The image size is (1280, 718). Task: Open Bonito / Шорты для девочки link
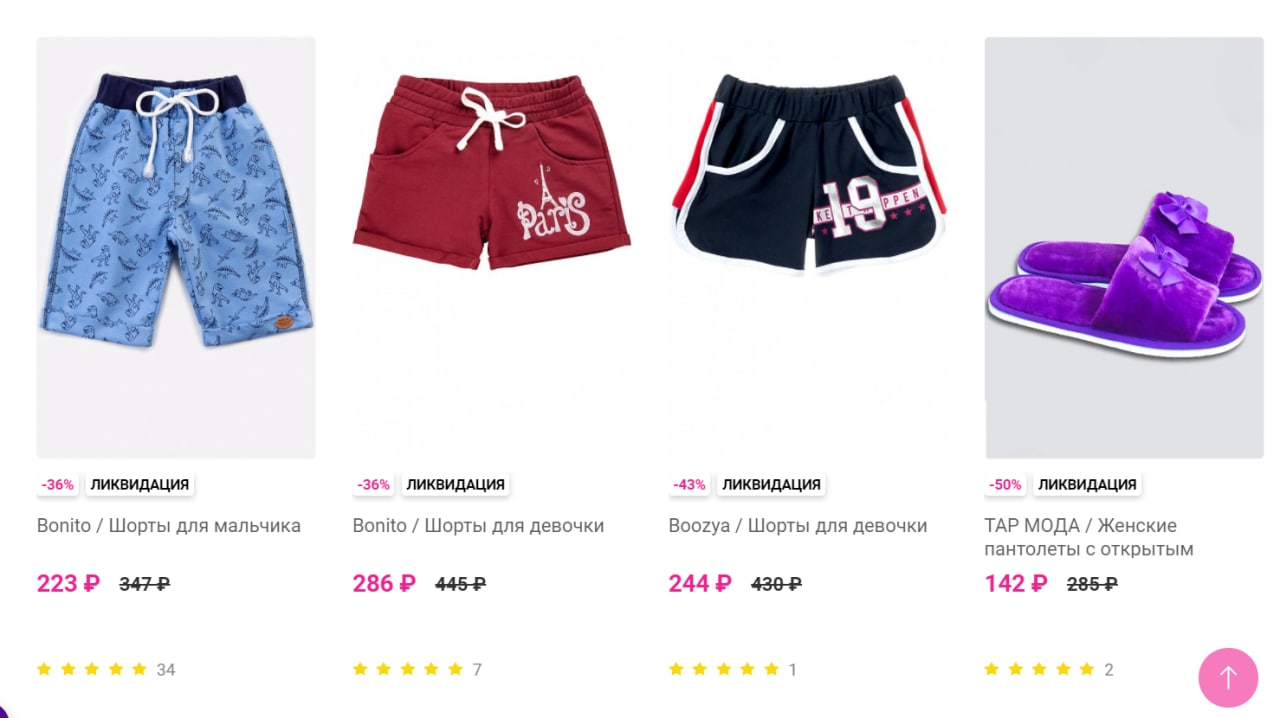(478, 526)
